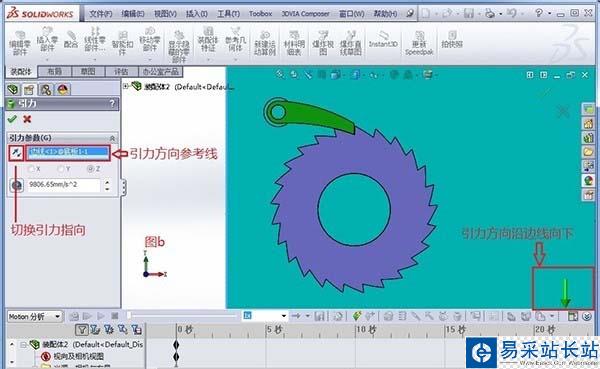The image size is (600, 369).
Task: Open the 视图(V) menu
Action: click(165, 14)
